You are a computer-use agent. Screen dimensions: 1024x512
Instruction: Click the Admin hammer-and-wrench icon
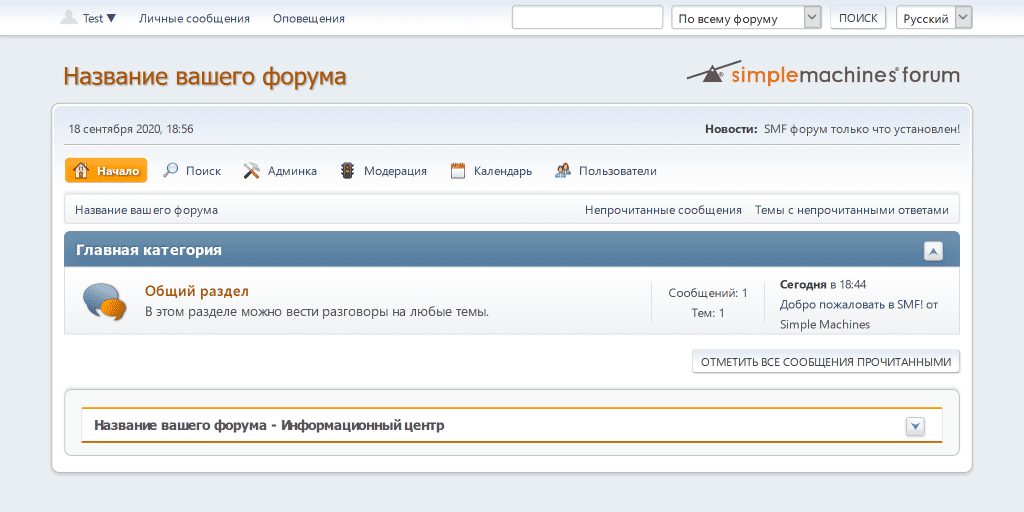[252, 171]
